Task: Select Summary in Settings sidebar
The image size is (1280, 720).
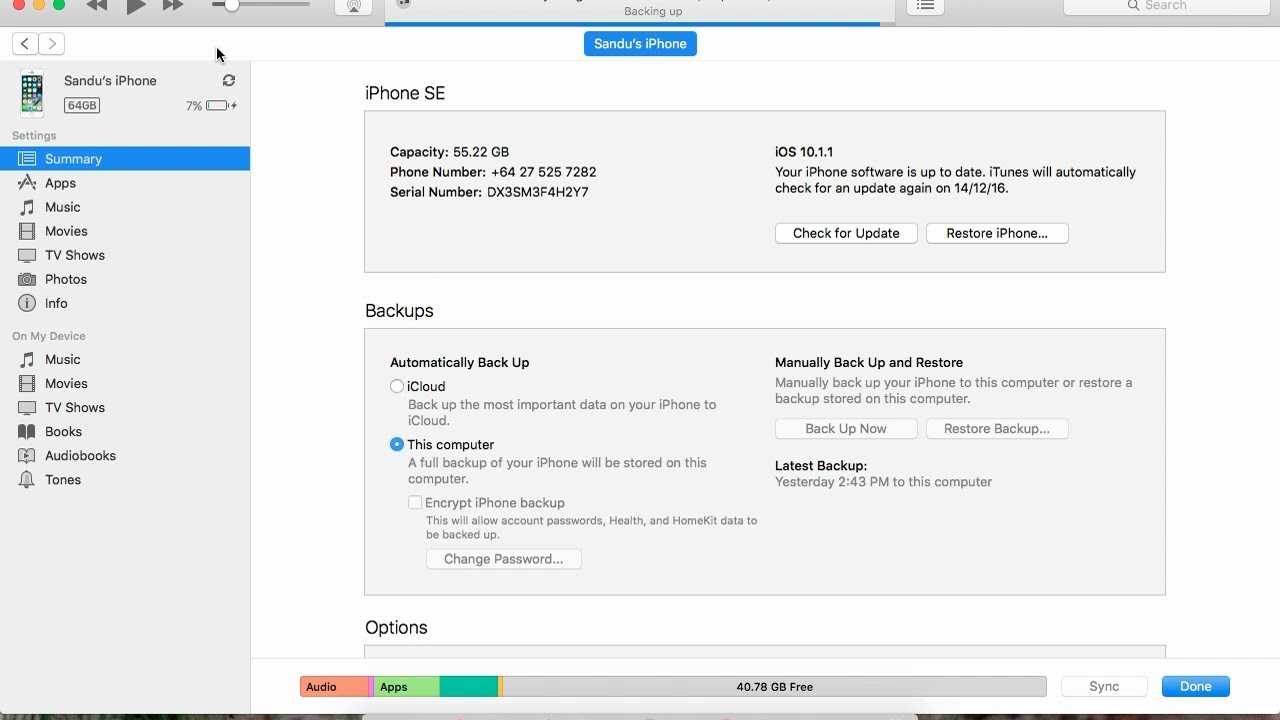Action: (125, 159)
